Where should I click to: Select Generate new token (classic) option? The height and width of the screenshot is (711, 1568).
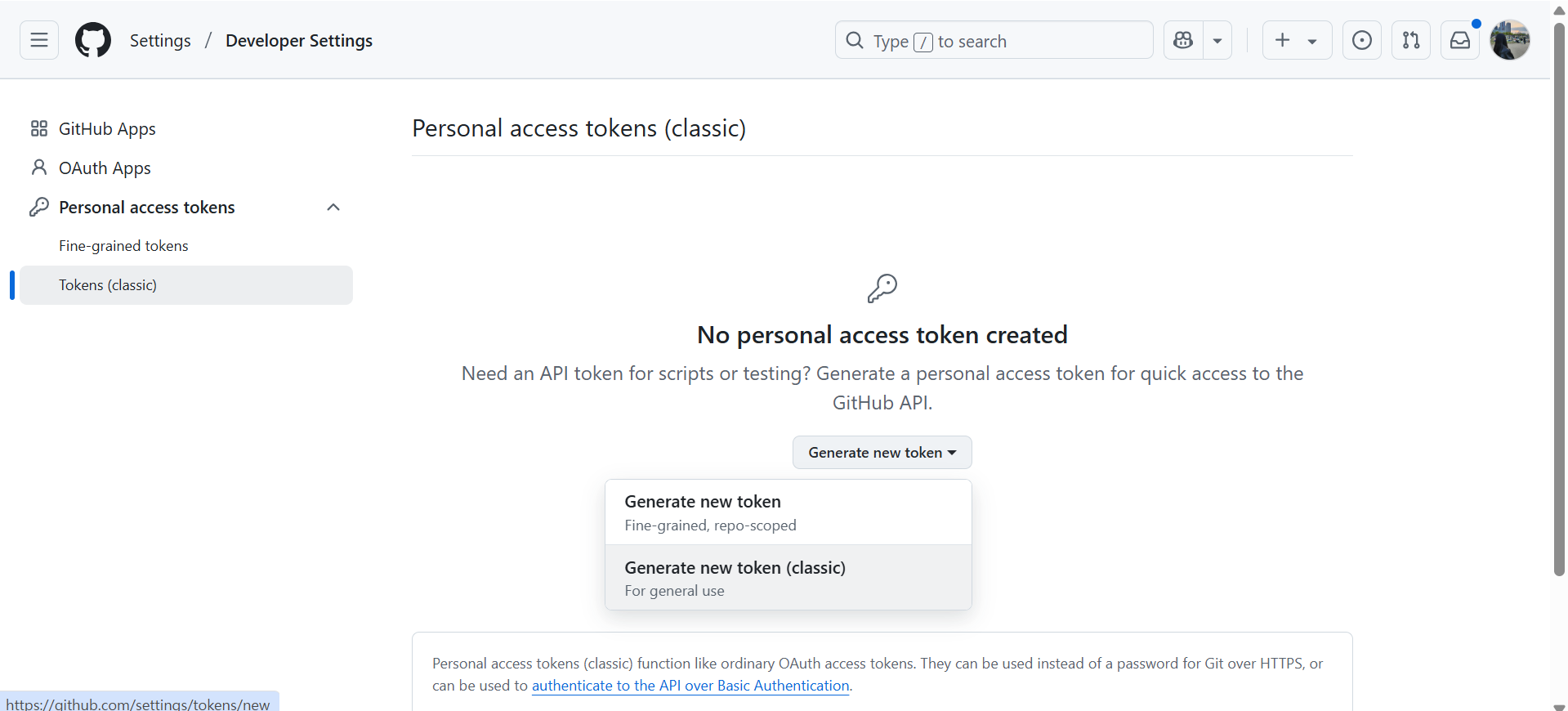click(788, 578)
